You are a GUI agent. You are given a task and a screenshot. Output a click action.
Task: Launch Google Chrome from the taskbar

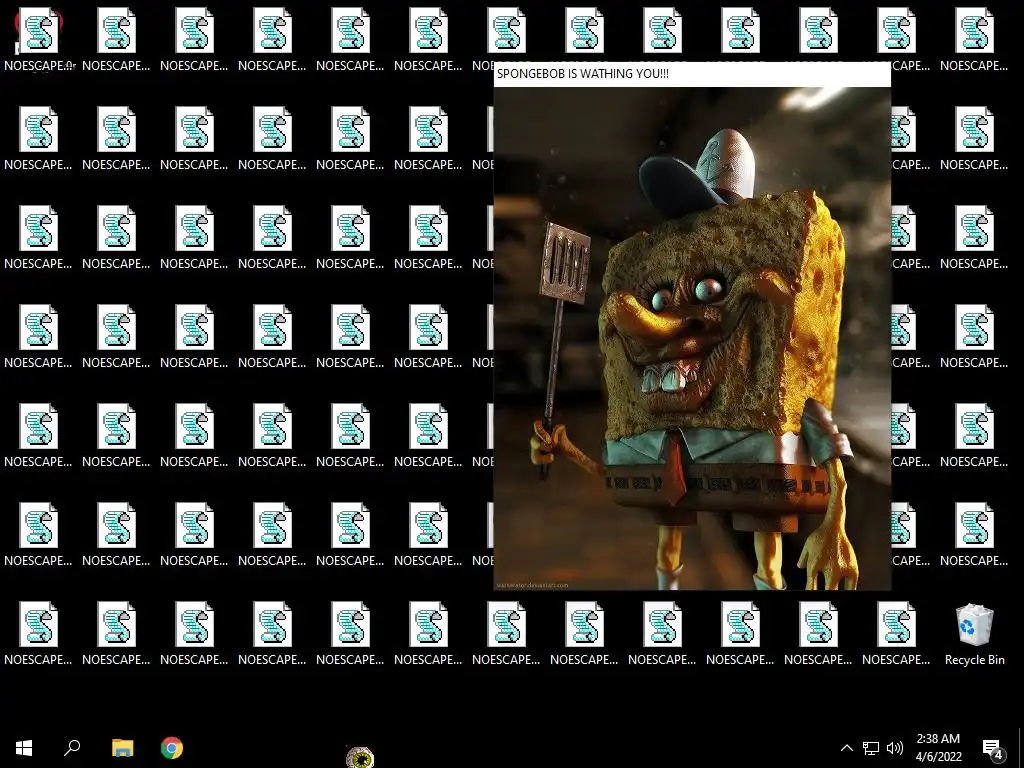172,748
